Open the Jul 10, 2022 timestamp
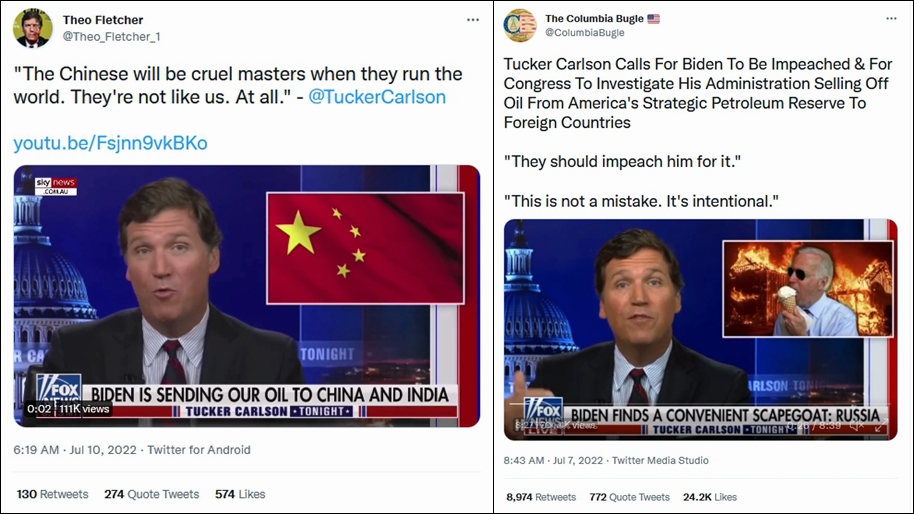Viewport: 914px width, 514px height. click(103, 450)
